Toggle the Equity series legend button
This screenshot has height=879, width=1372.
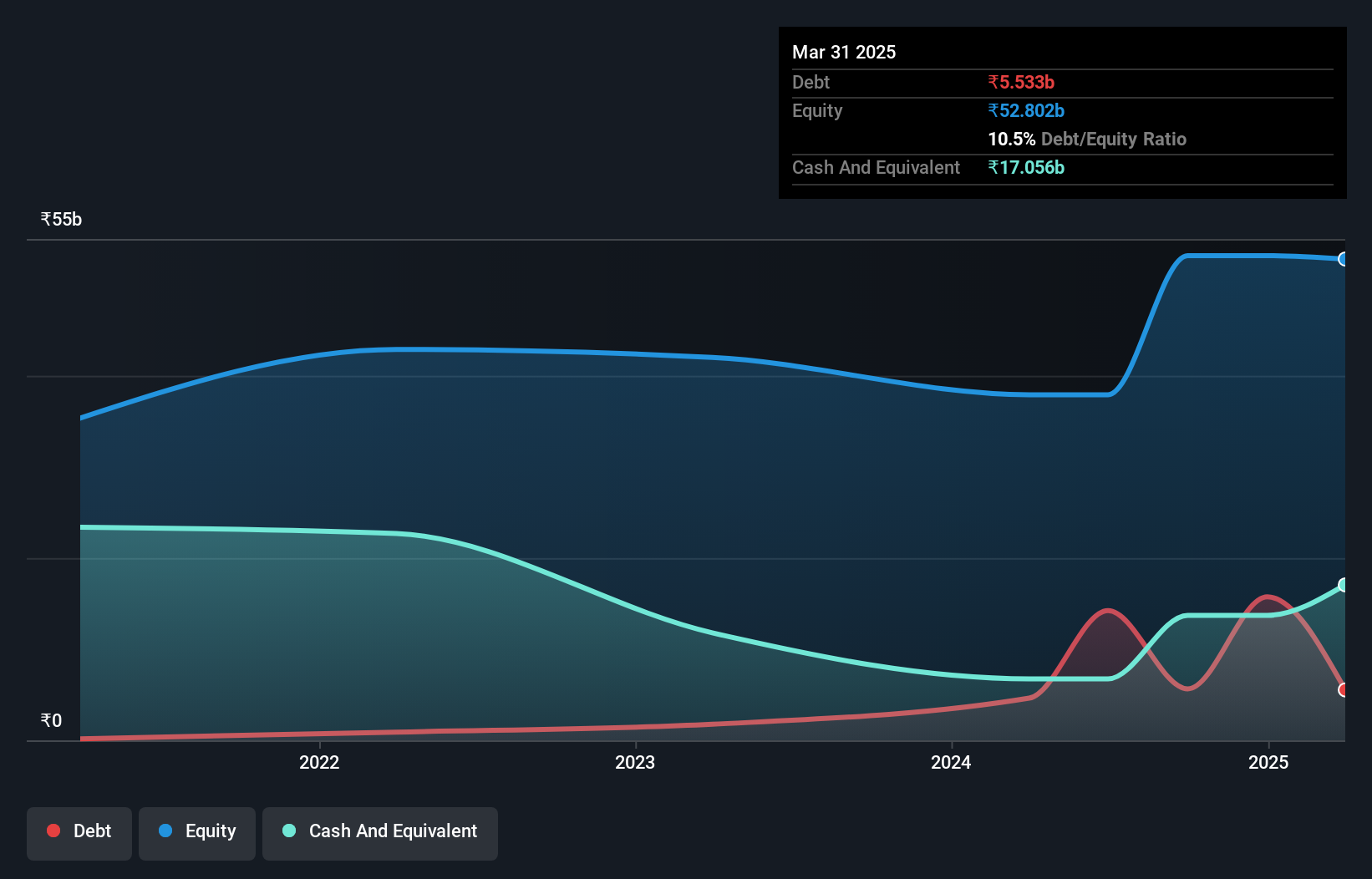coord(197,833)
